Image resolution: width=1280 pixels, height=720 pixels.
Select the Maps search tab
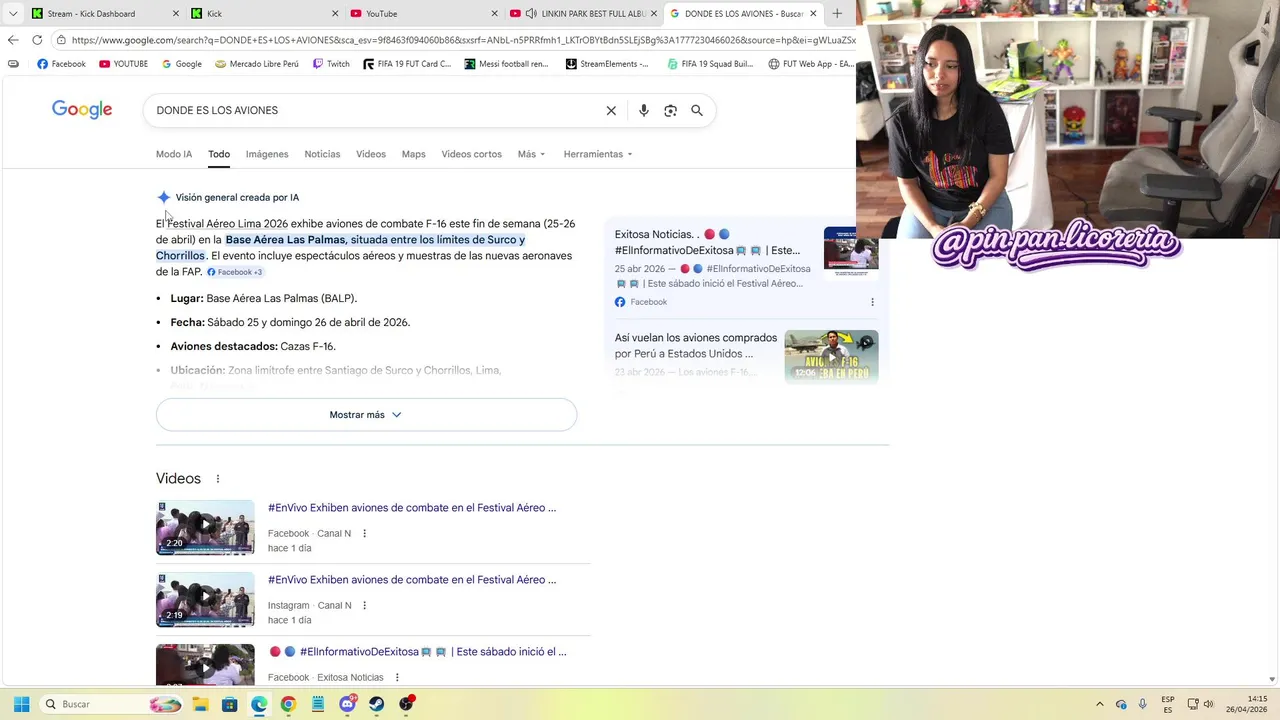pos(413,154)
